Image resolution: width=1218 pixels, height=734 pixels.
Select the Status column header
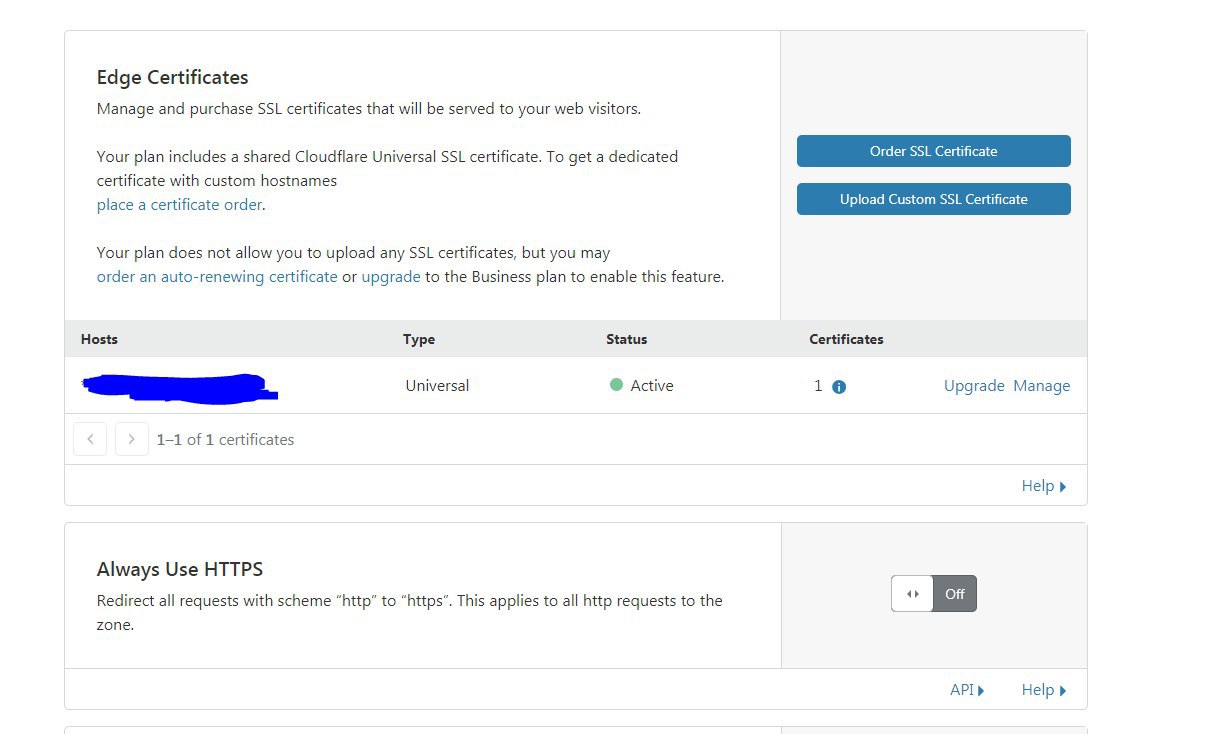tap(627, 339)
